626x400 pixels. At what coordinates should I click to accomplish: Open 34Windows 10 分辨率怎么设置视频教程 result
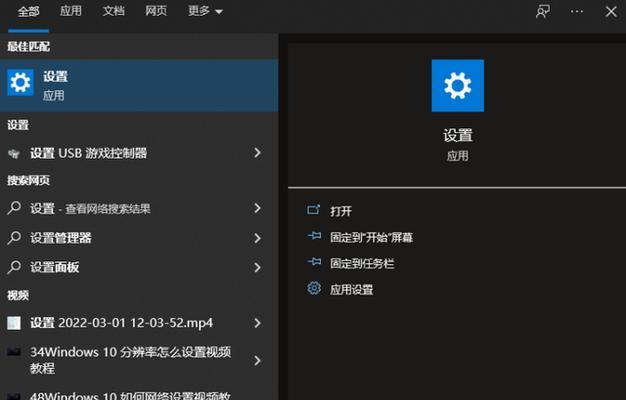[x=139, y=360]
